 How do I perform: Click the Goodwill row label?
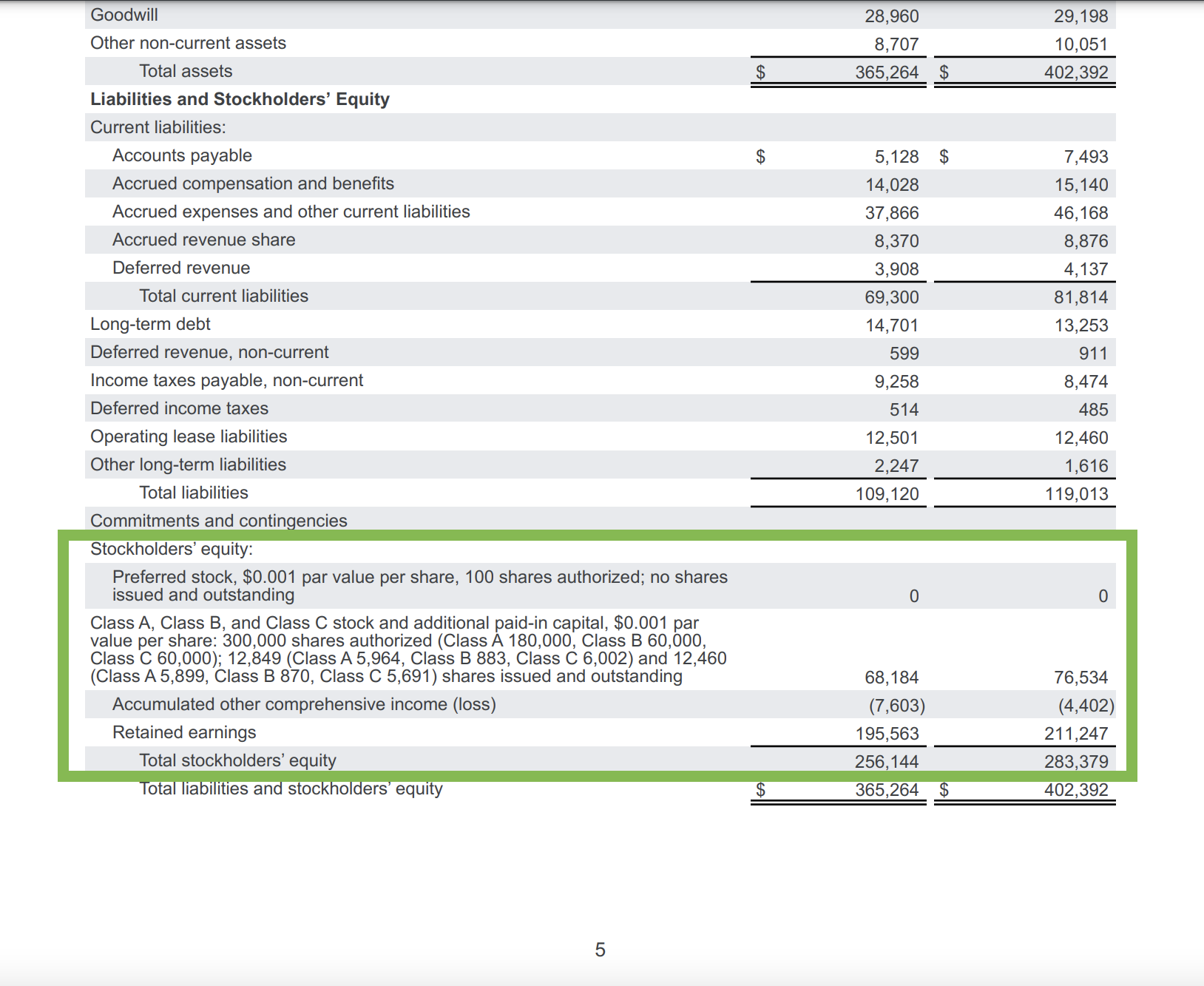[124, 15]
